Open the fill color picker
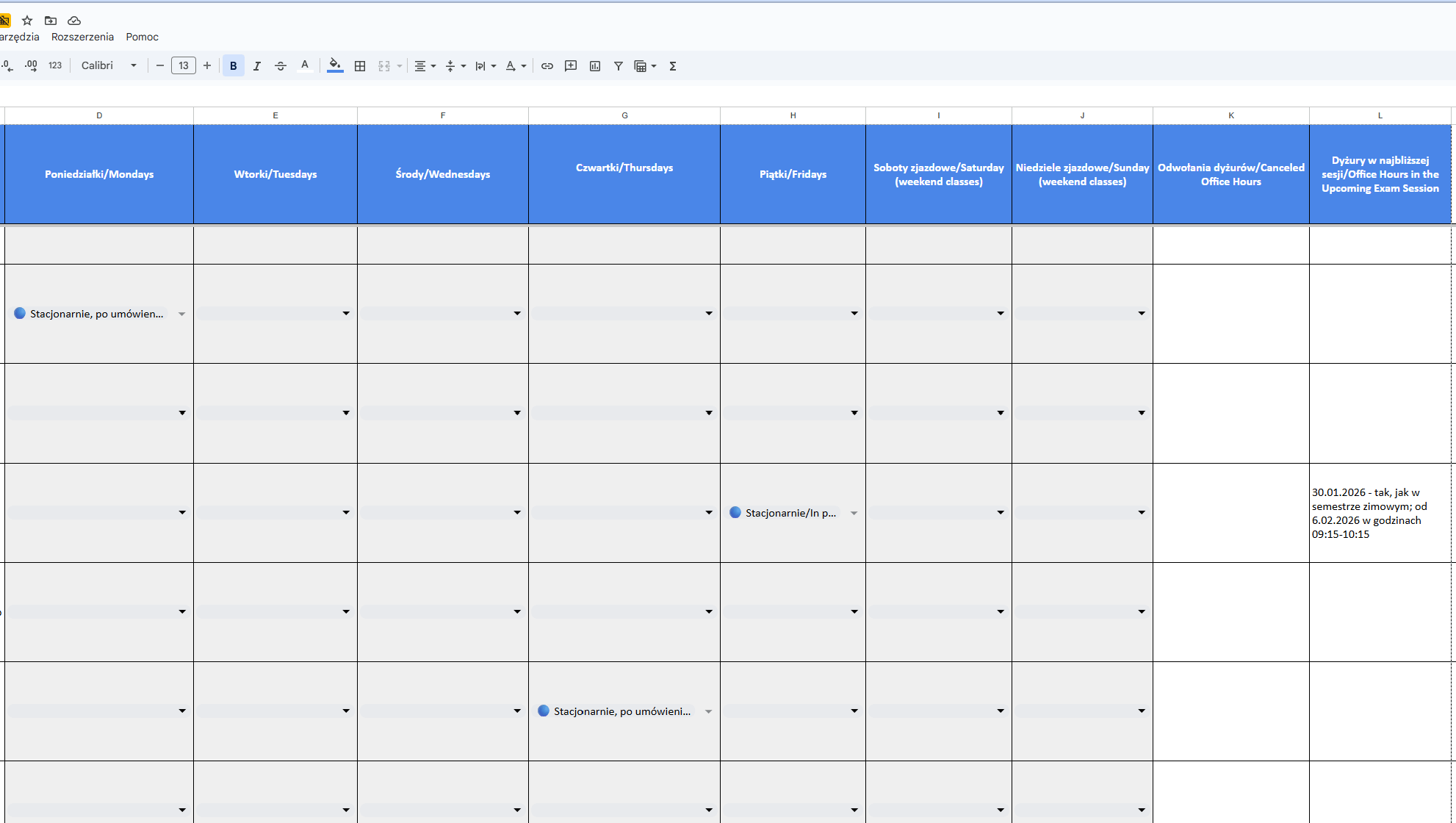Image resolution: width=1456 pixels, height=823 pixels. click(335, 66)
